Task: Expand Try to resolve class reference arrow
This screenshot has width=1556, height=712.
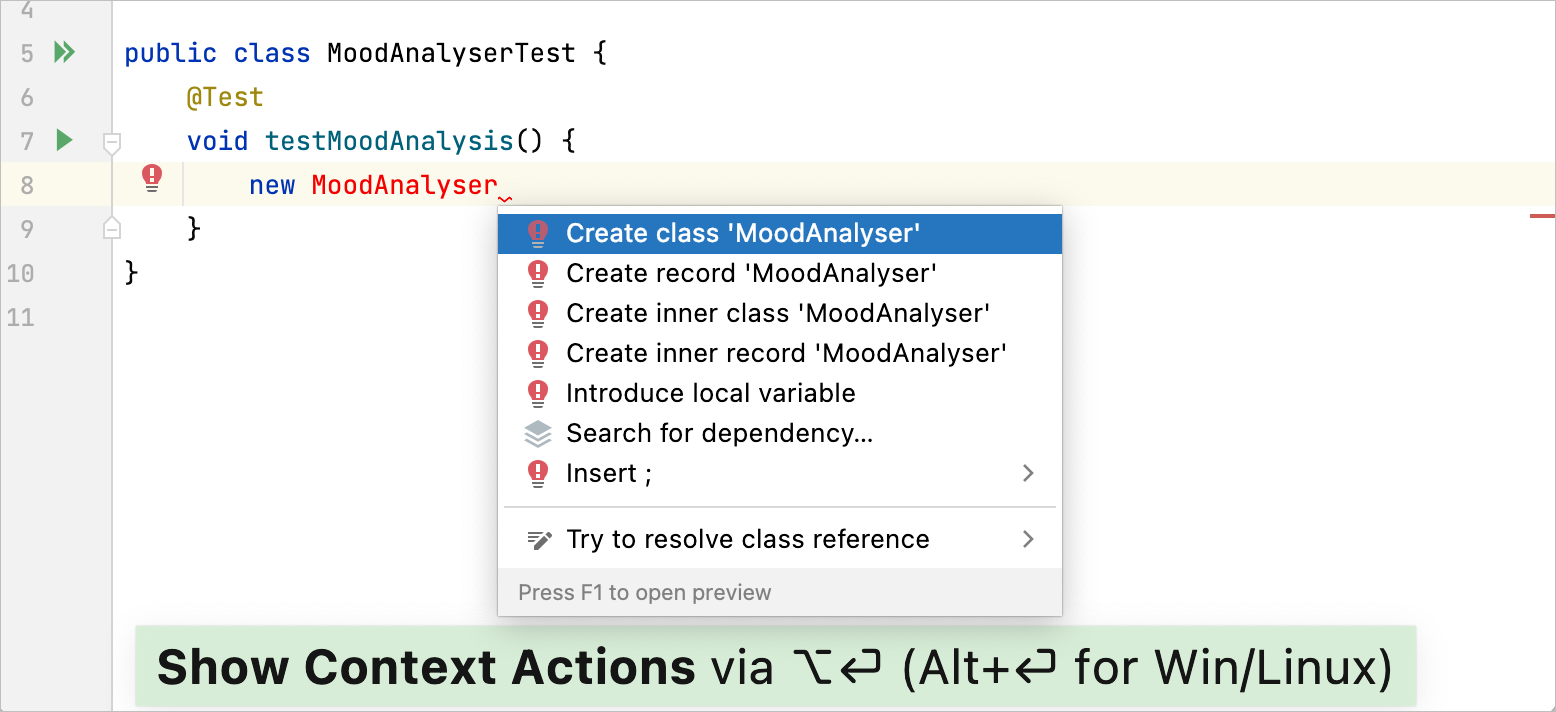Action: [x=1028, y=540]
